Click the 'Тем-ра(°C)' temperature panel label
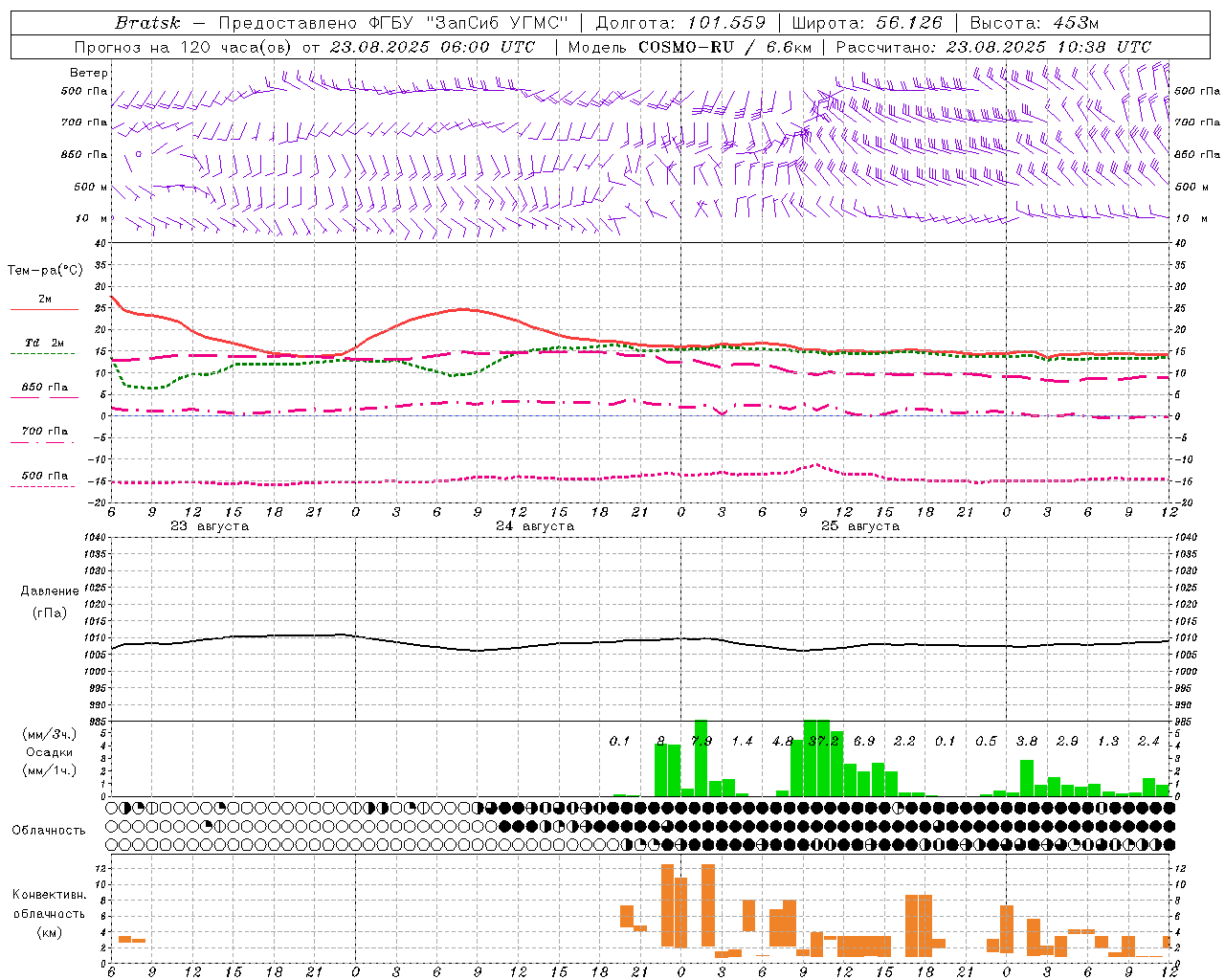The width and height of the screenshot is (1225, 980). point(44,271)
